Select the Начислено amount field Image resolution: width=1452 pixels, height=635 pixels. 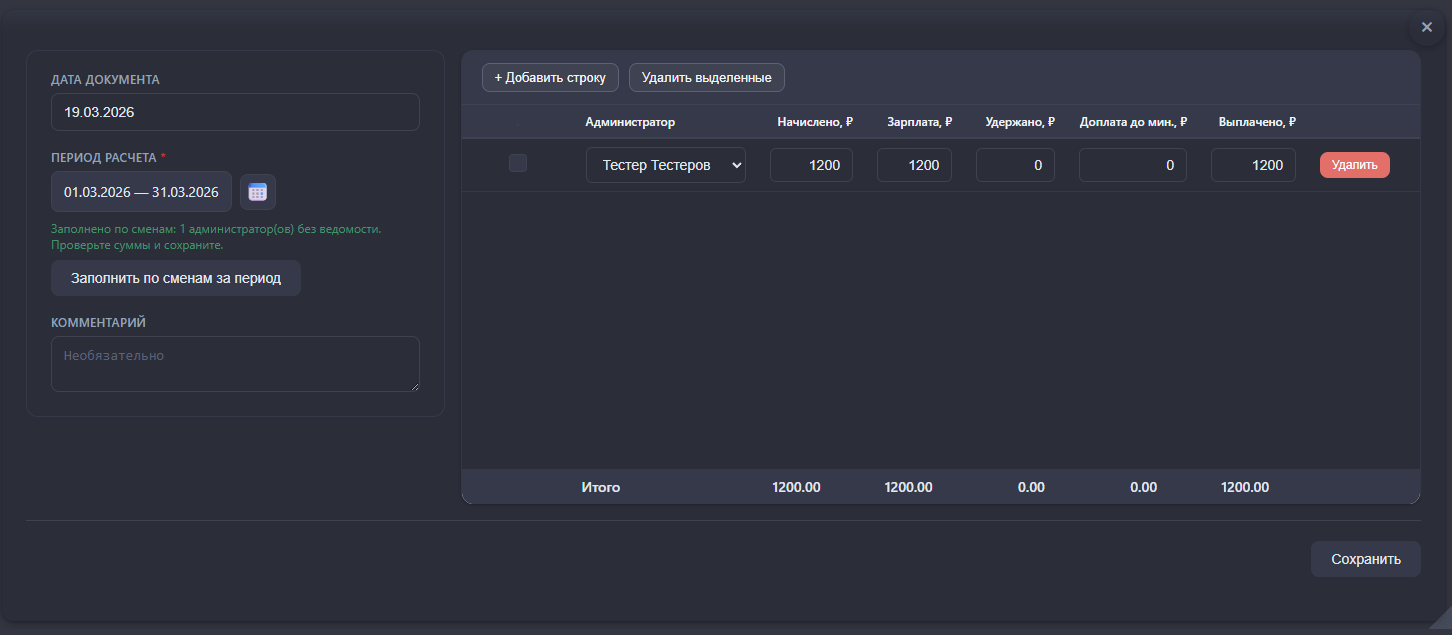(811, 165)
